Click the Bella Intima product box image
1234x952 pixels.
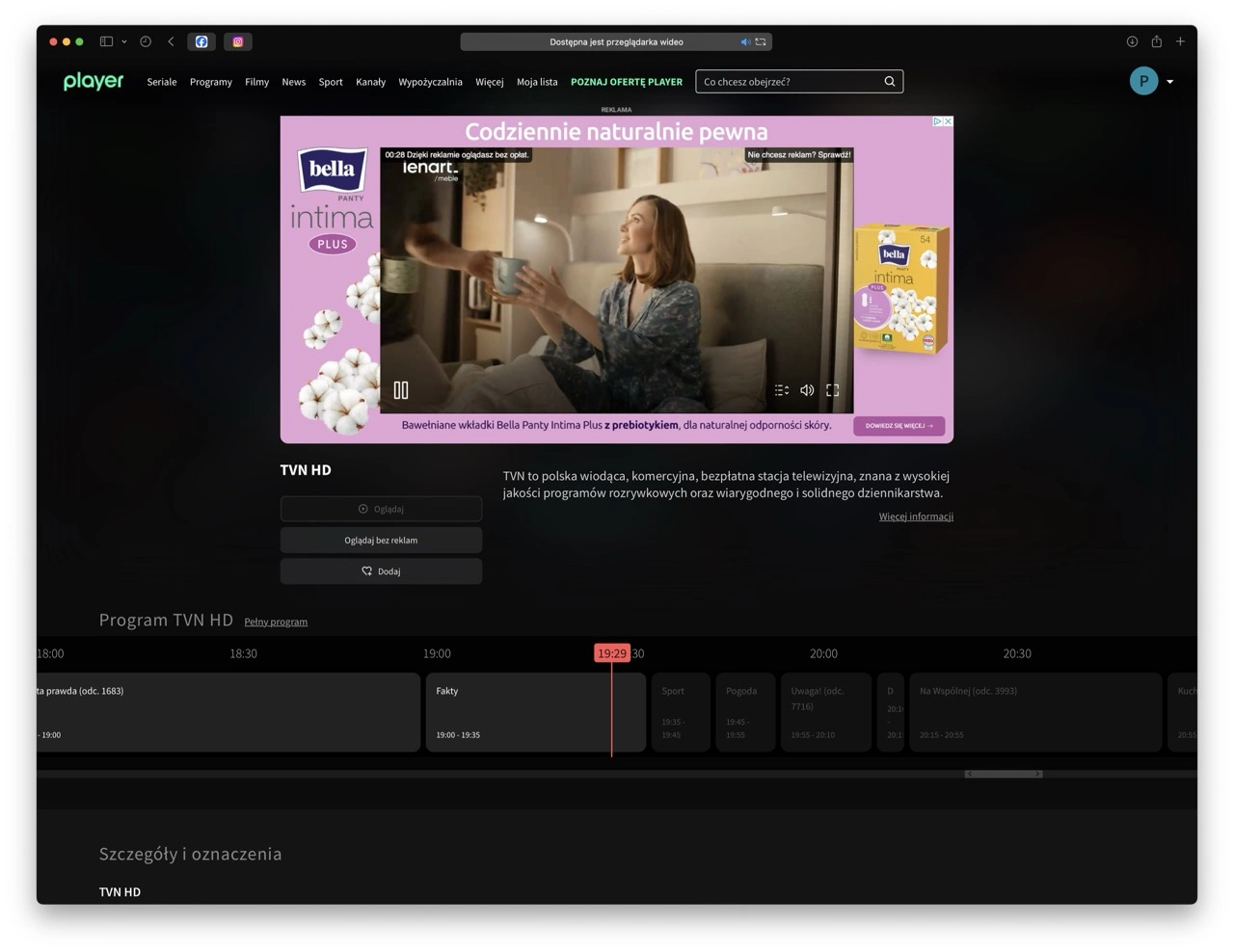coord(901,289)
